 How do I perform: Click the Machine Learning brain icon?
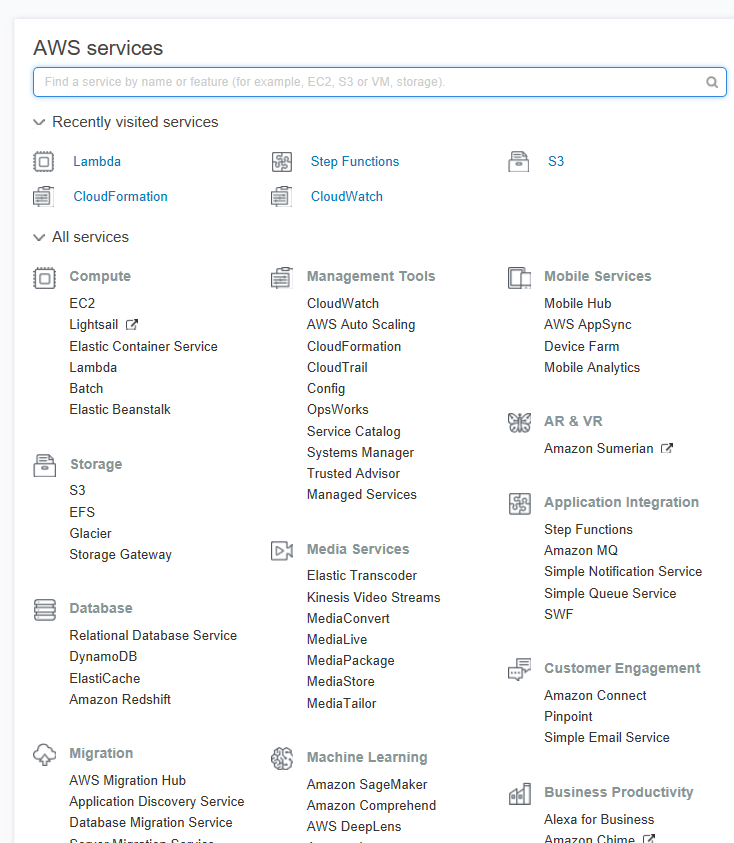(x=282, y=759)
